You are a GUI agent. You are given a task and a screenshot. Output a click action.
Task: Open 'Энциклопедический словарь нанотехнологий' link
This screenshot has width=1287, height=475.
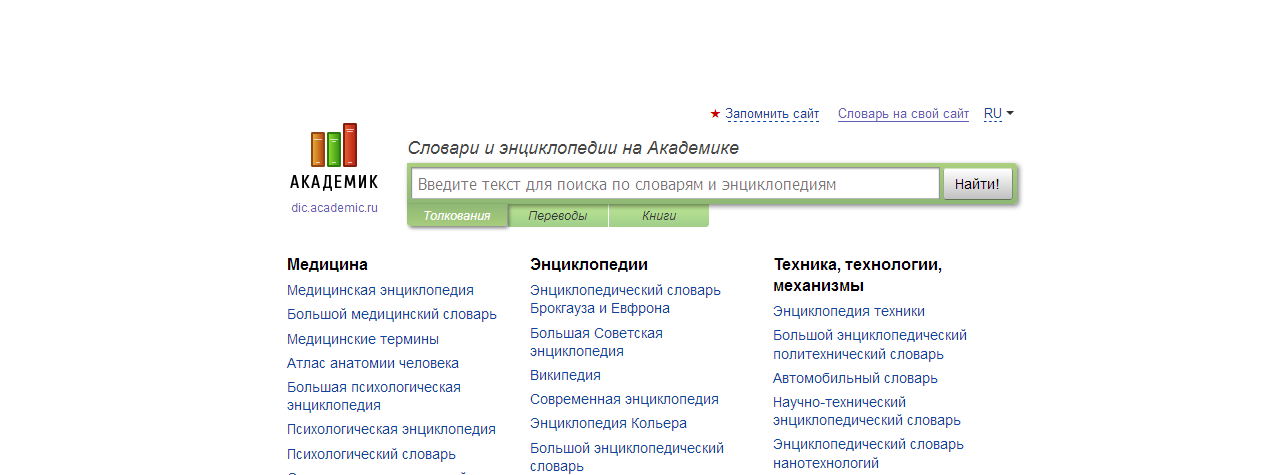tap(868, 454)
